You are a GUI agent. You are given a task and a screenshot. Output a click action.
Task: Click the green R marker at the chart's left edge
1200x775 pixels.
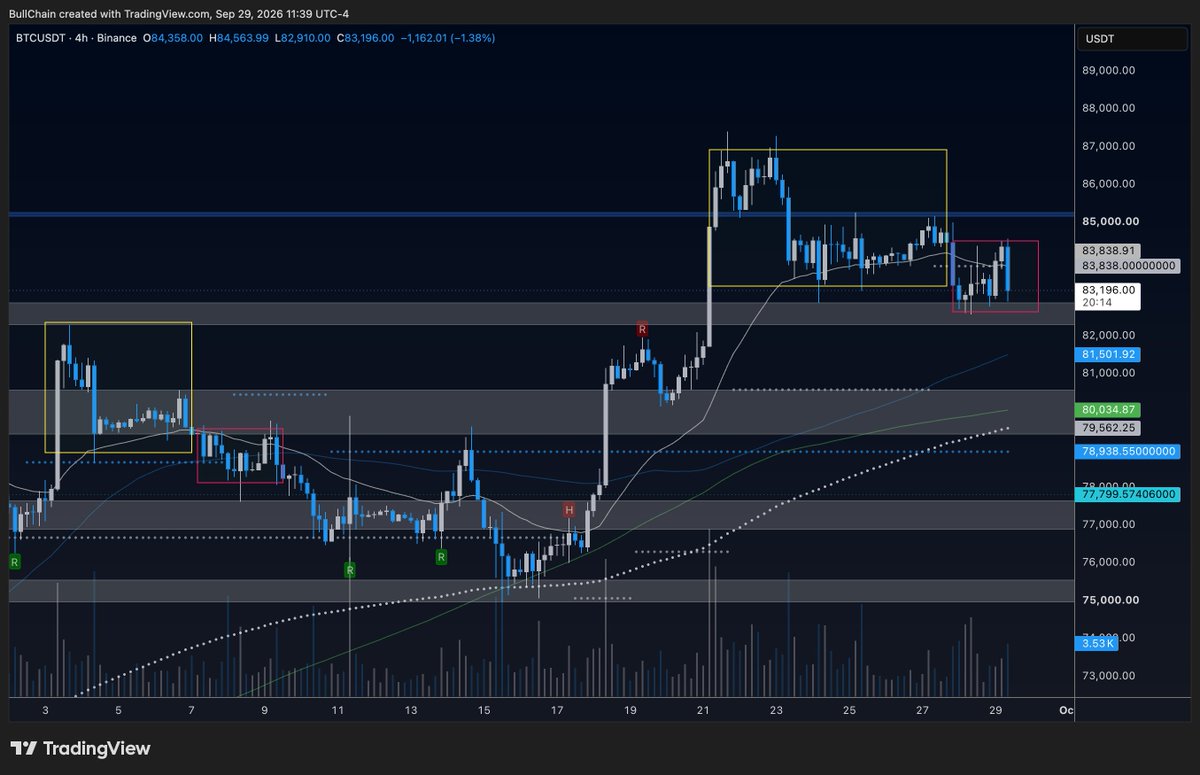[x=14, y=563]
